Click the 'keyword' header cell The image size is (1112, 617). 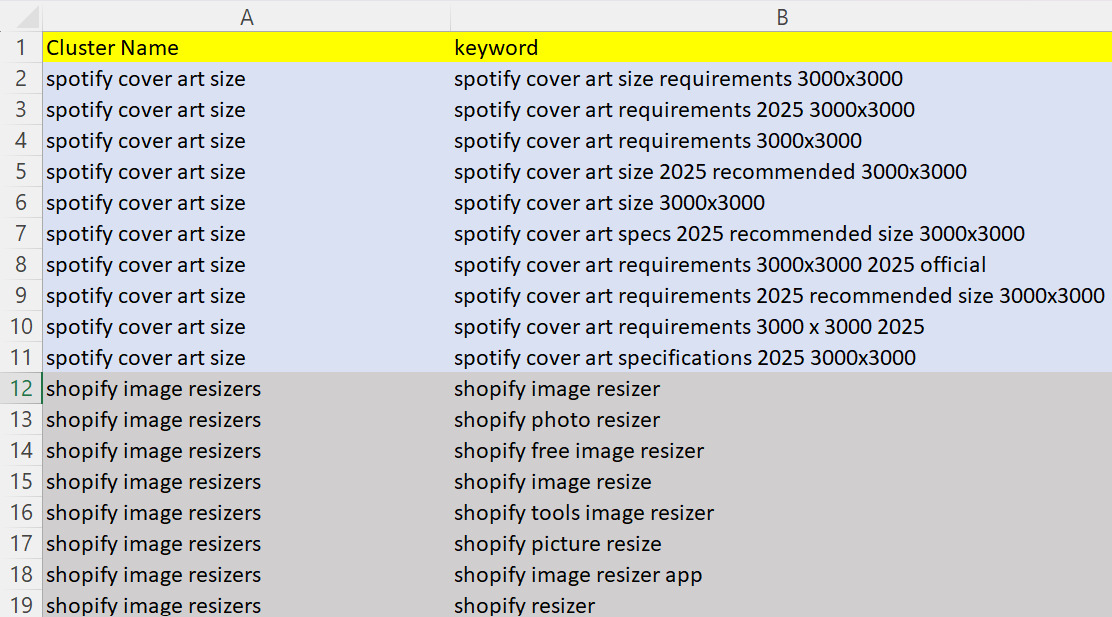tap(782, 48)
